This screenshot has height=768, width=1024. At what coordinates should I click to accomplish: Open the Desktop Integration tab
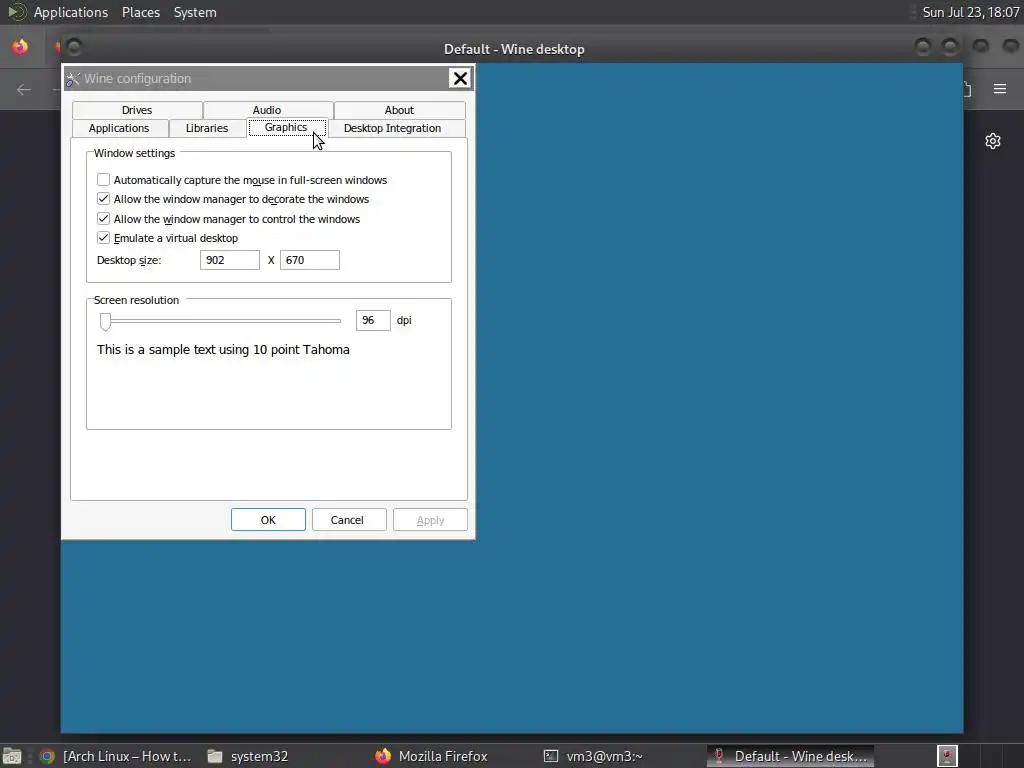[x=392, y=128]
